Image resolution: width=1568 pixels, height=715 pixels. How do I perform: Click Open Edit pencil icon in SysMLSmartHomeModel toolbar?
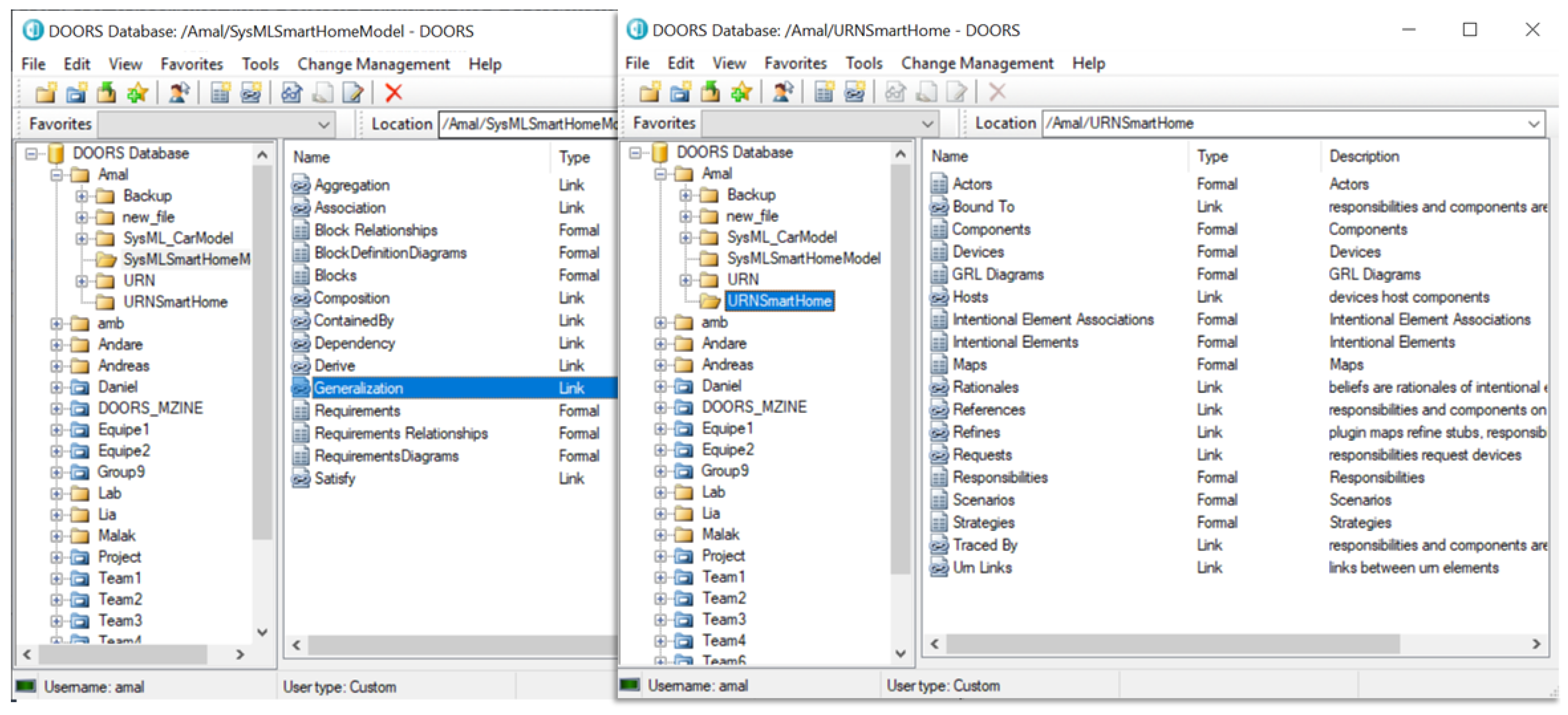(352, 93)
